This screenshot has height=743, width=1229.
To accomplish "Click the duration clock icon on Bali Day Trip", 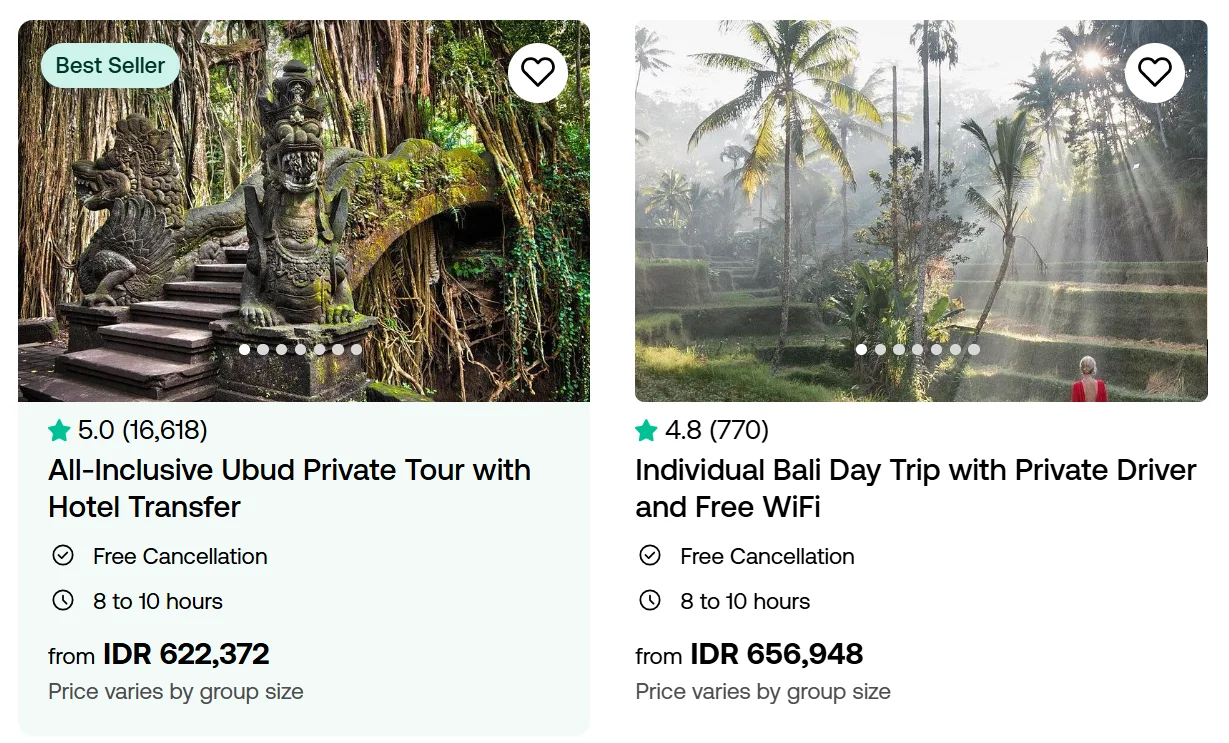I will point(650,600).
